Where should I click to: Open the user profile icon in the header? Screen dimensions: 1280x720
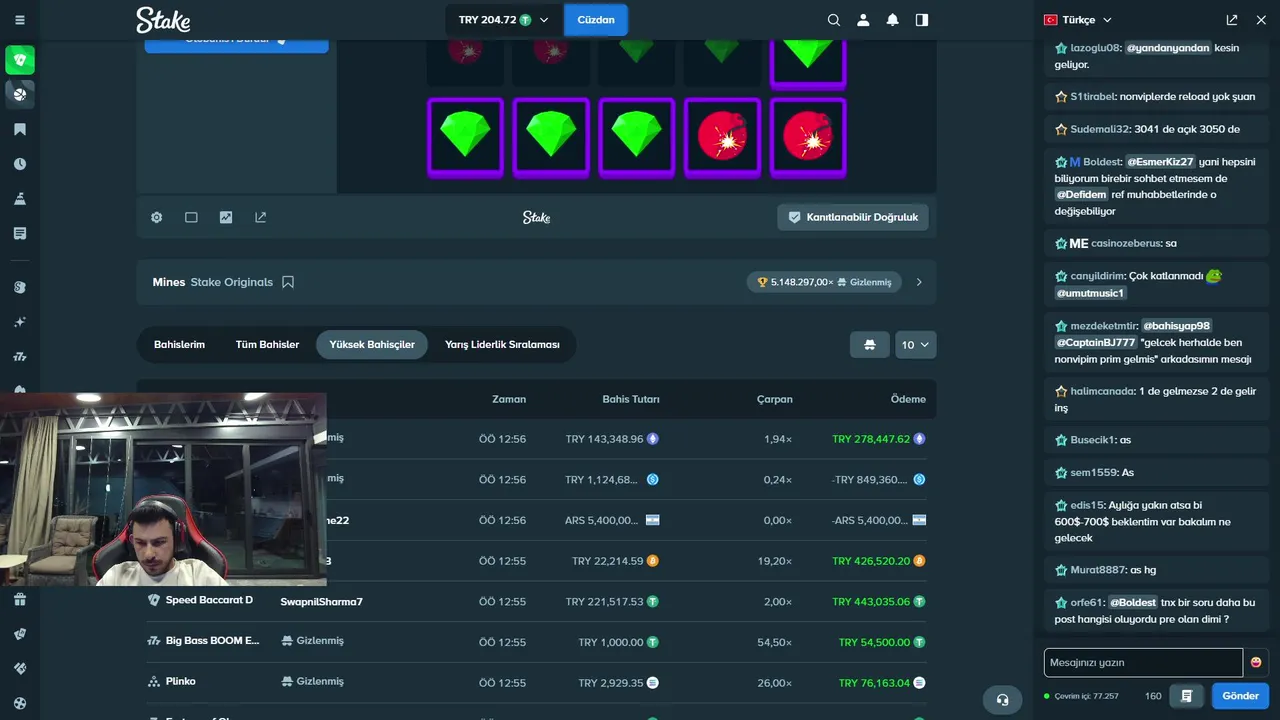coord(863,20)
